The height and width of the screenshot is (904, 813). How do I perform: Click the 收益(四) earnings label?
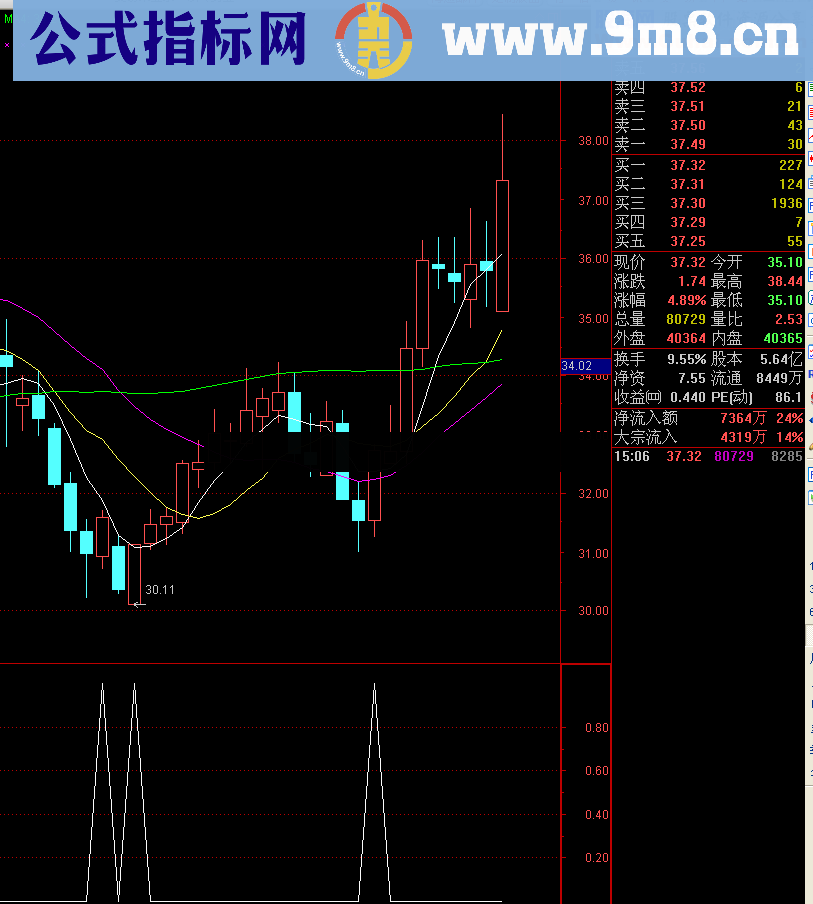[x=637, y=397]
